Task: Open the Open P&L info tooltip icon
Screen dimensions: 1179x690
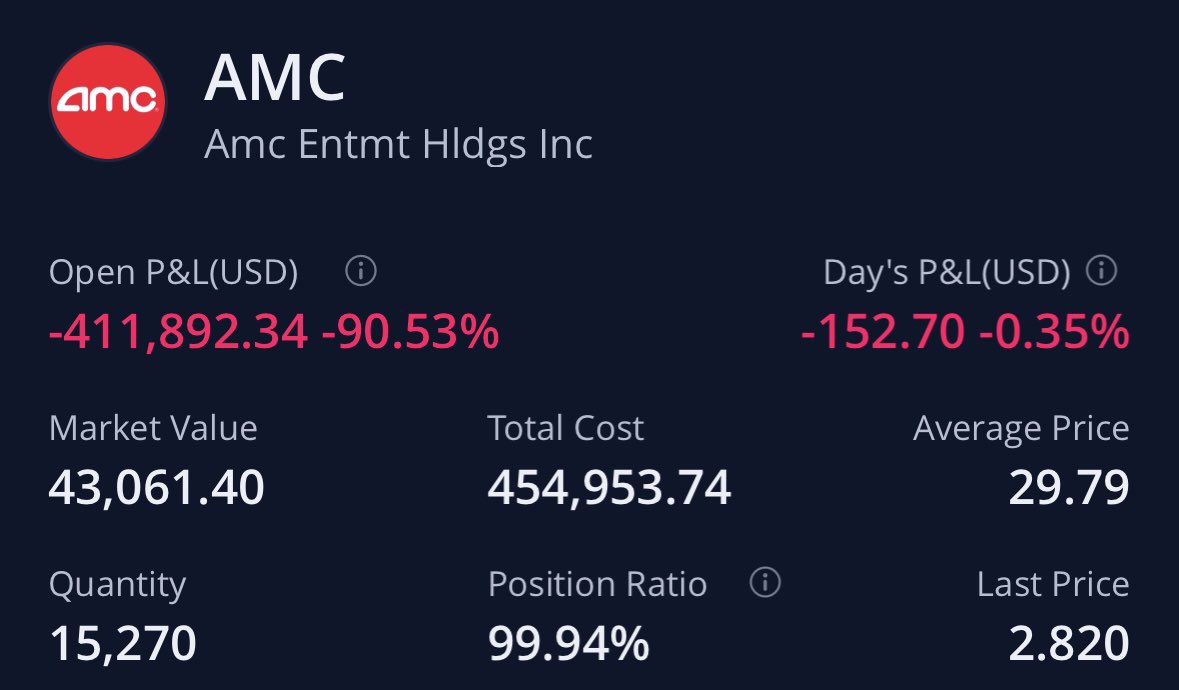Action: pyautogui.click(x=360, y=271)
